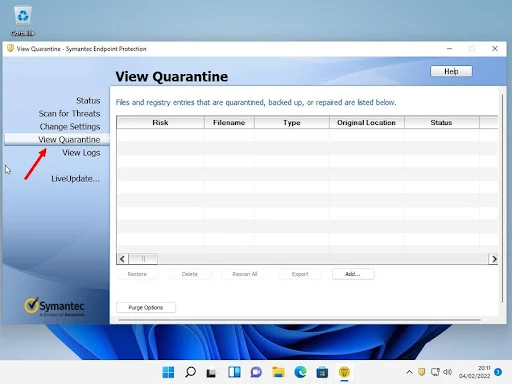
Task: Run LiveUpdate from sidebar
Action: pyautogui.click(x=75, y=179)
